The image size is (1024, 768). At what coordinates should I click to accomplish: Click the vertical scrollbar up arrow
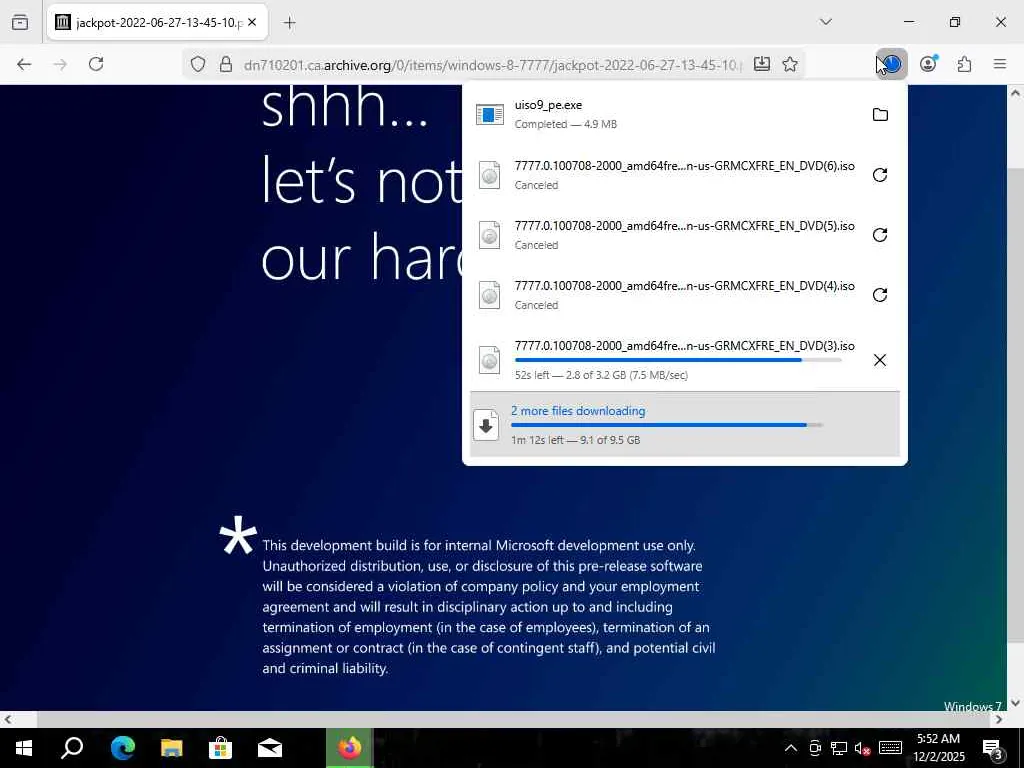pyautogui.click(x=1016, y=93)
